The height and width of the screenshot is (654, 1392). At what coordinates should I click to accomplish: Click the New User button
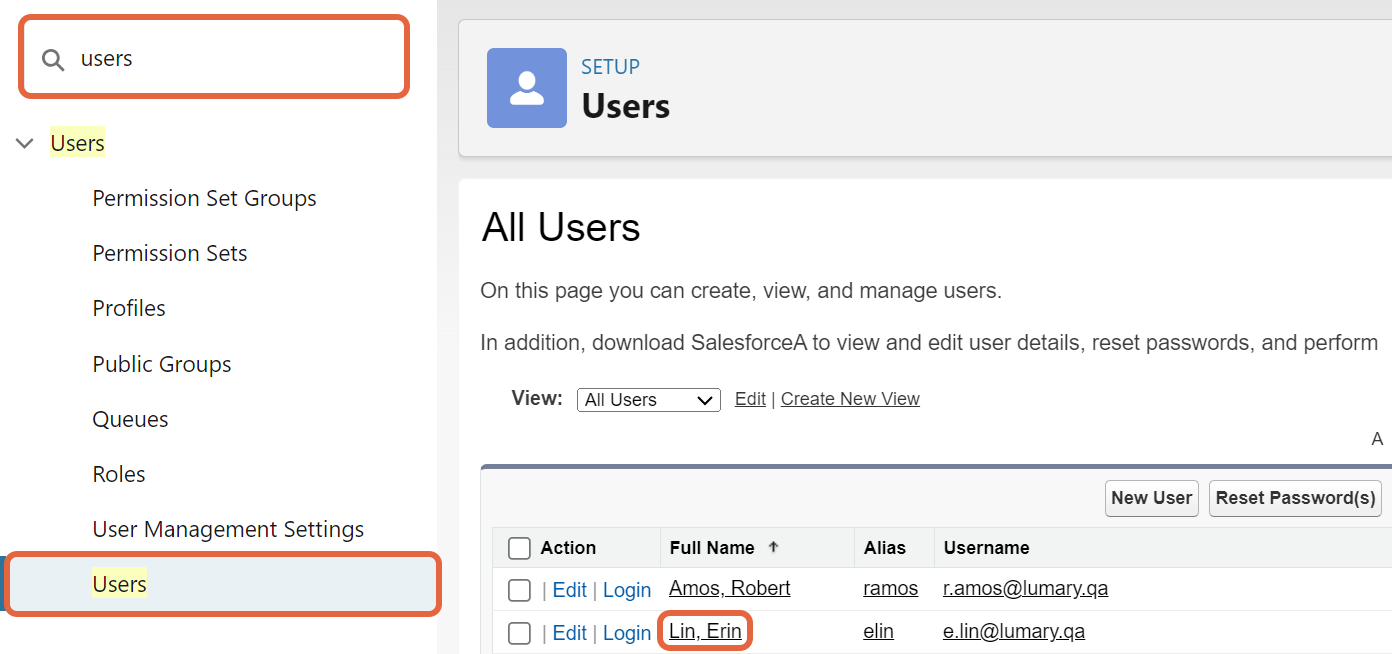pos(1151,497)
